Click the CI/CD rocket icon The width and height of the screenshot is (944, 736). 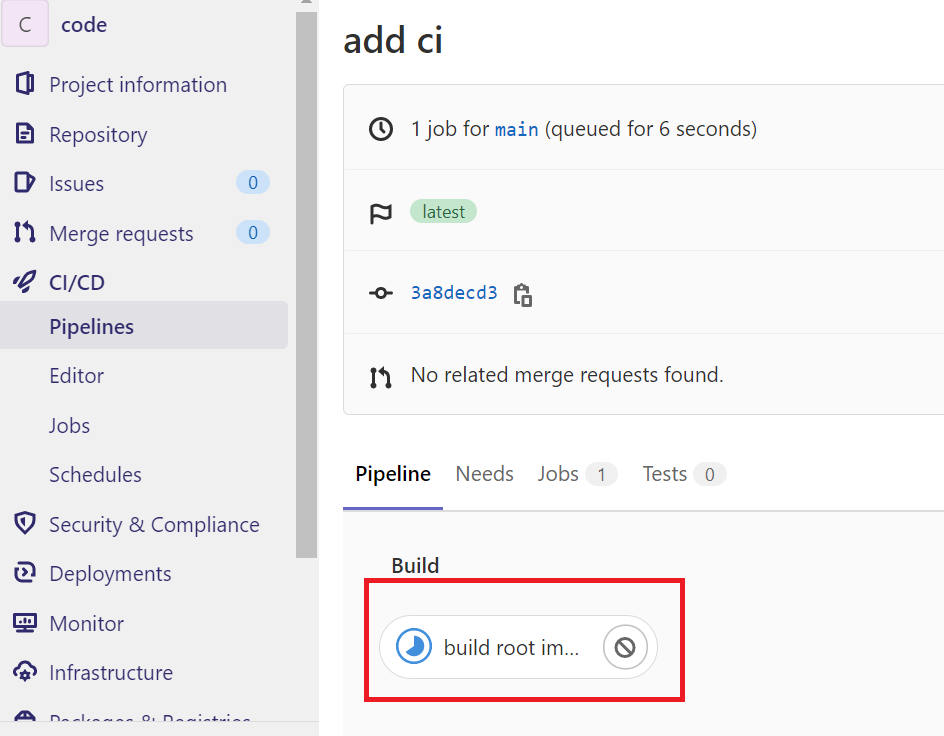point(25,282)
